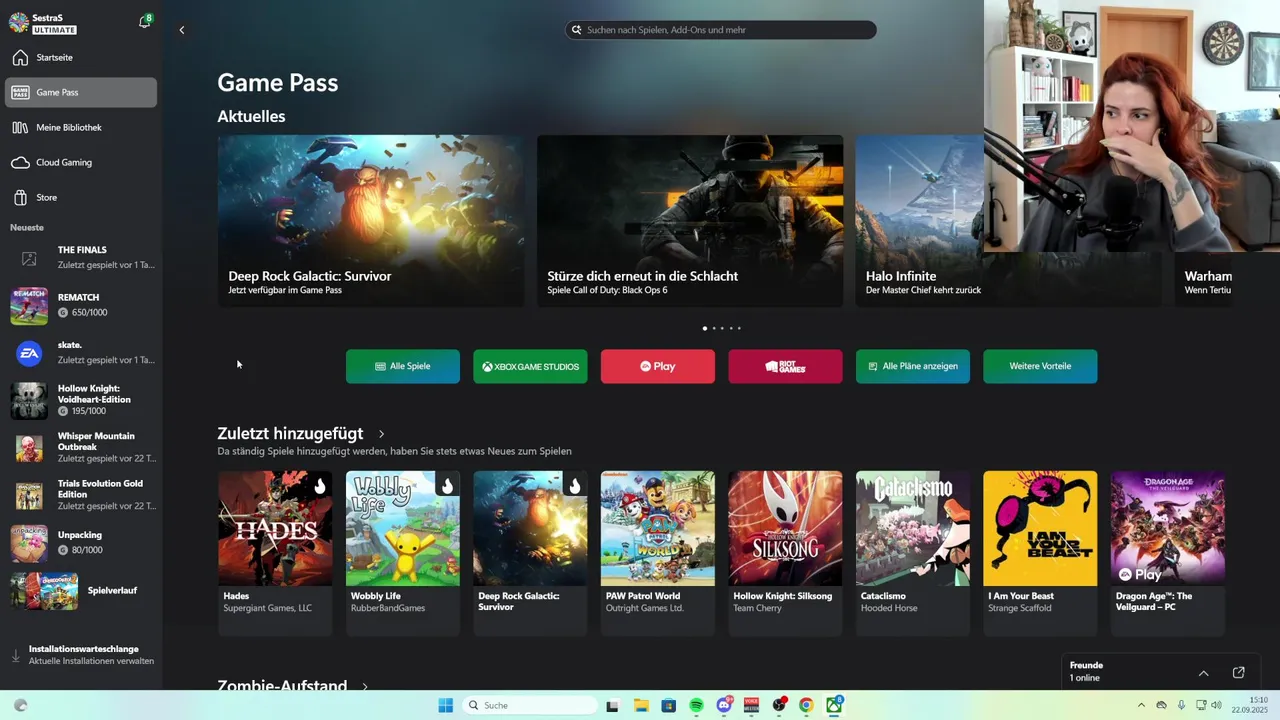1280x720 pixels.
Task: Open Meine Bibliothek in the sidebar
Action: (x=81, y=127)
